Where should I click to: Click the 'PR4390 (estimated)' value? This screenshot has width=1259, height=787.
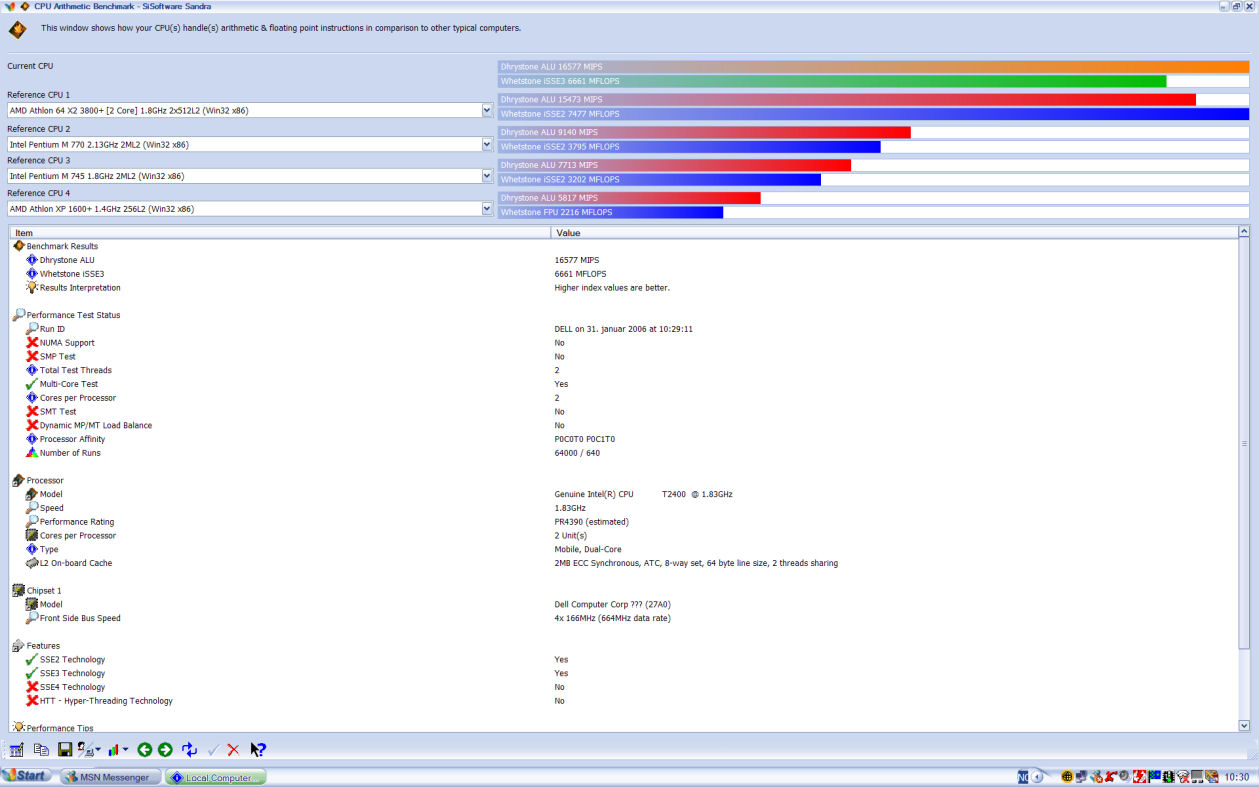pos(591,522)
